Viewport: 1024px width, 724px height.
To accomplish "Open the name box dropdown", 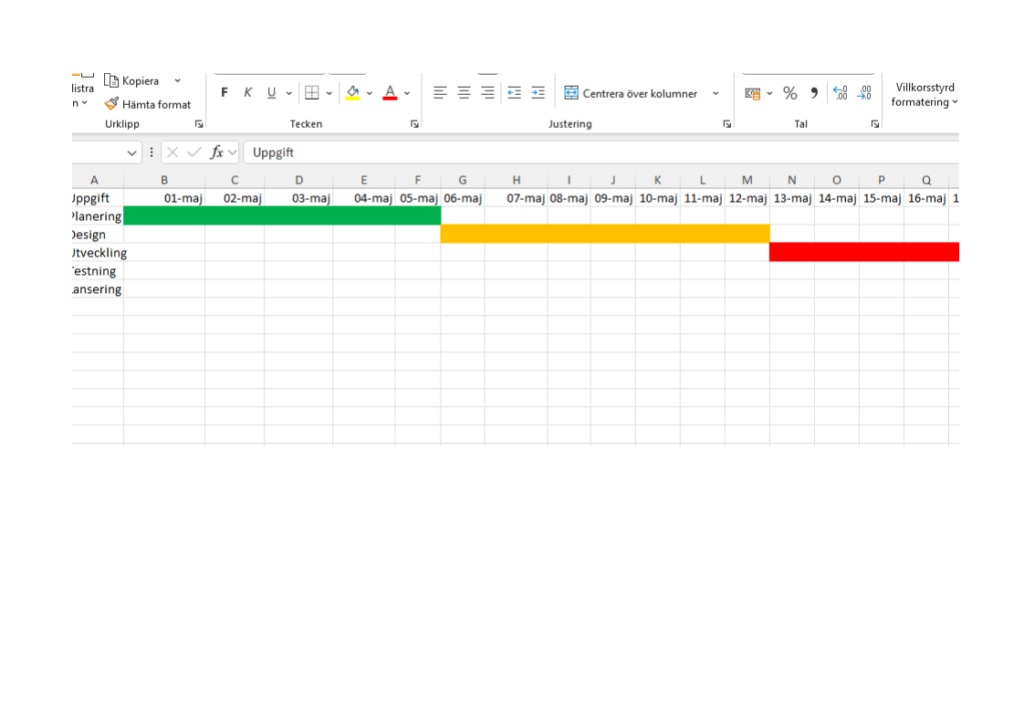I will tap(132, 153).
